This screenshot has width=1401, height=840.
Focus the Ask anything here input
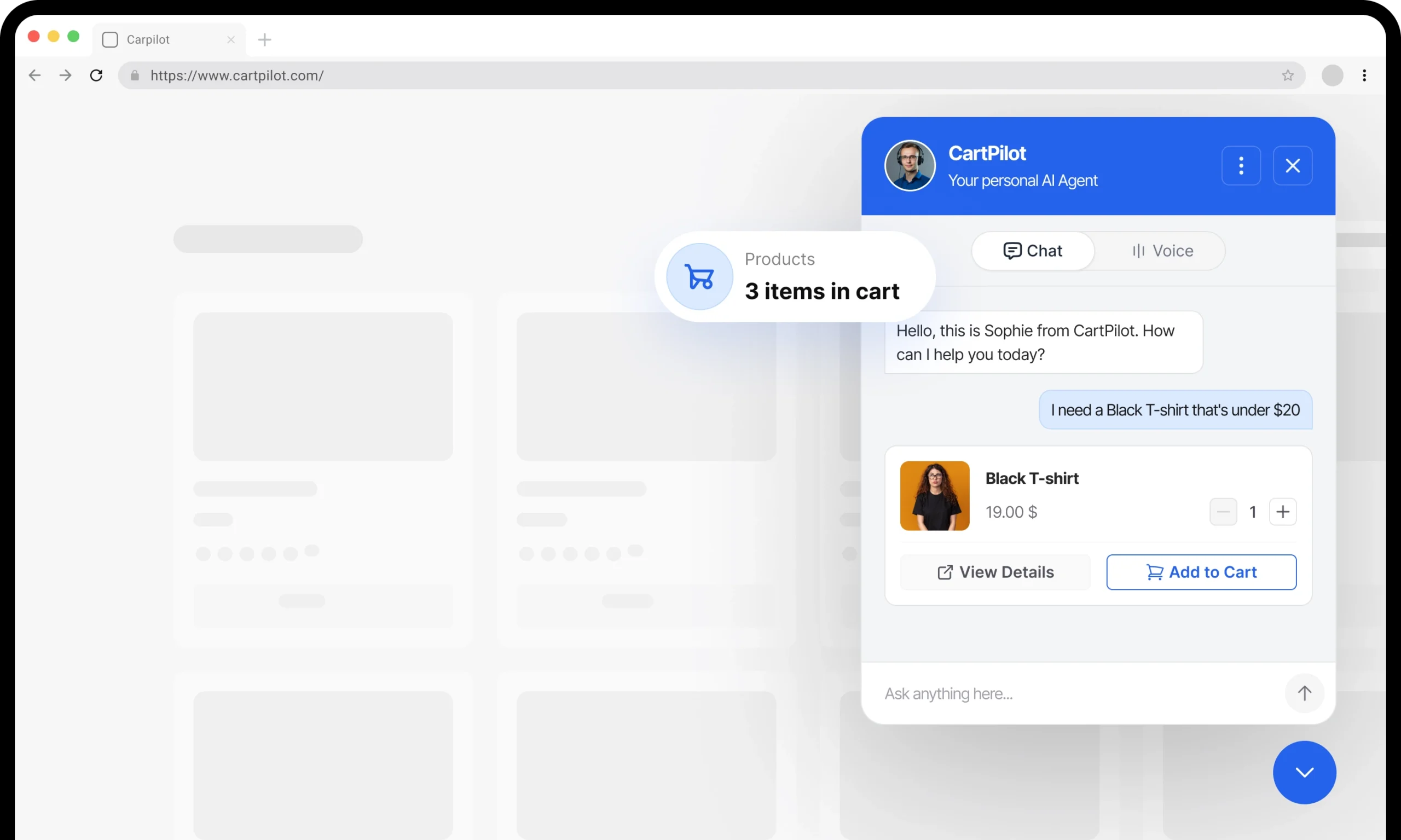click(1075, 693)
